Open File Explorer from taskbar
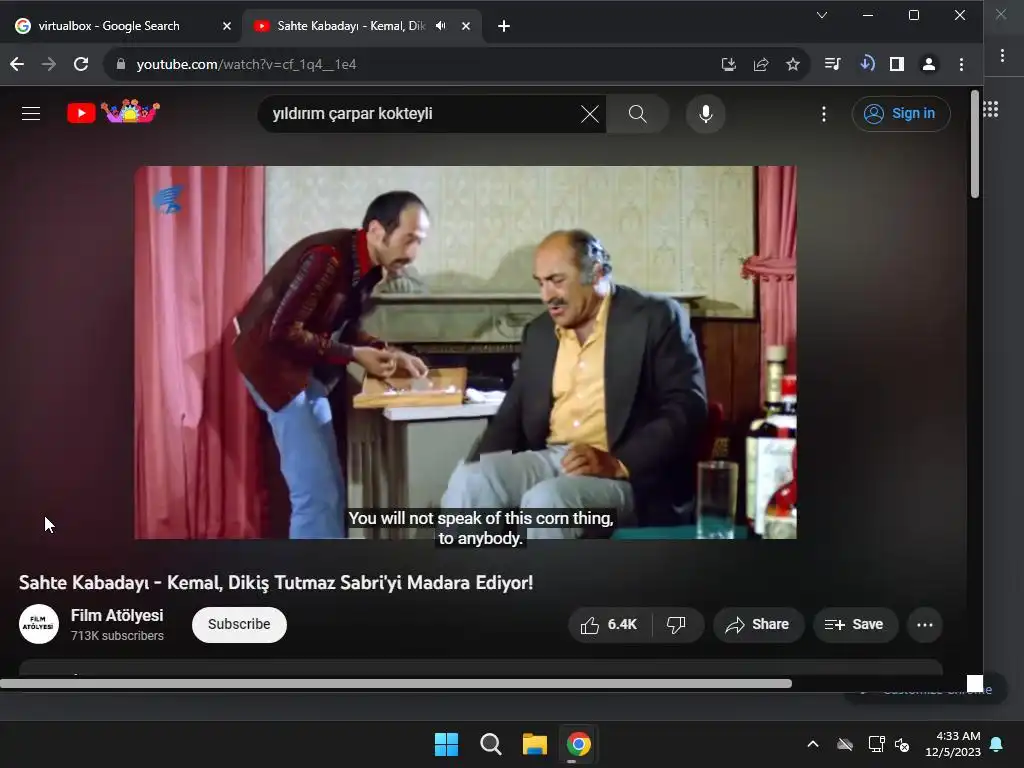 point(534,744)
